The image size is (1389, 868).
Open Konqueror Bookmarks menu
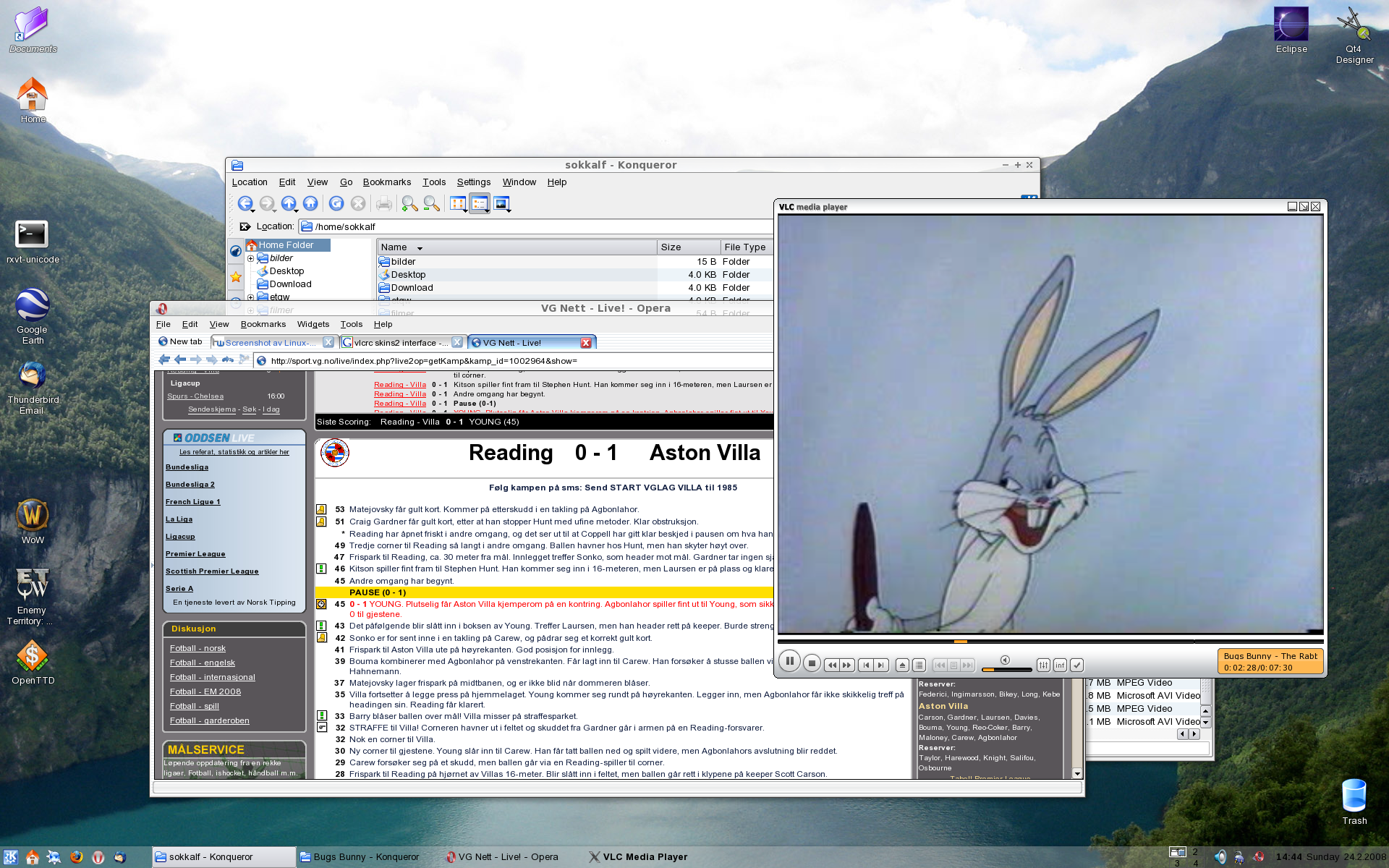(x=387, y=182)
